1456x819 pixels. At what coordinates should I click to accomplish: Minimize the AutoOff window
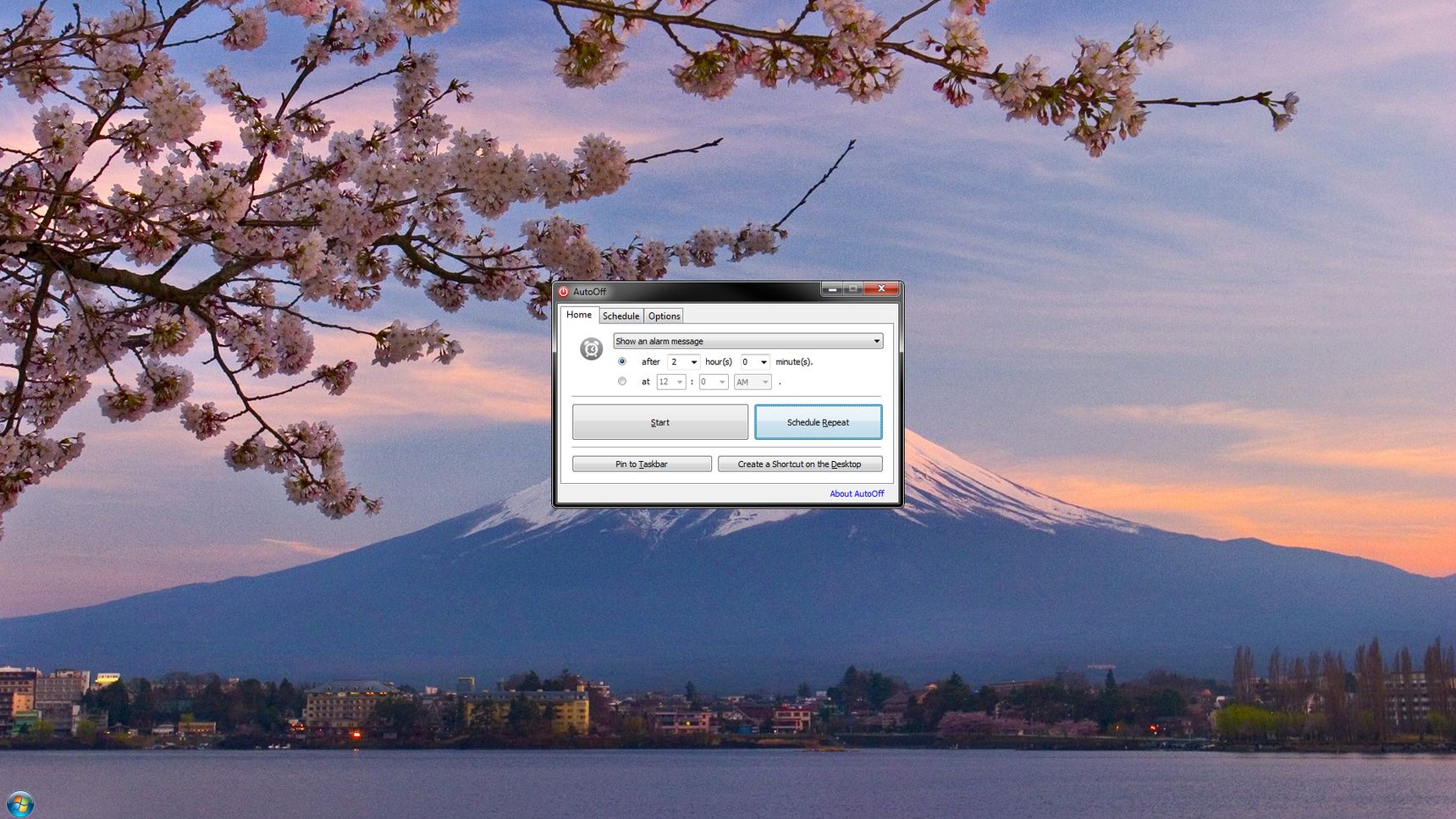click(x=831, y=289)
